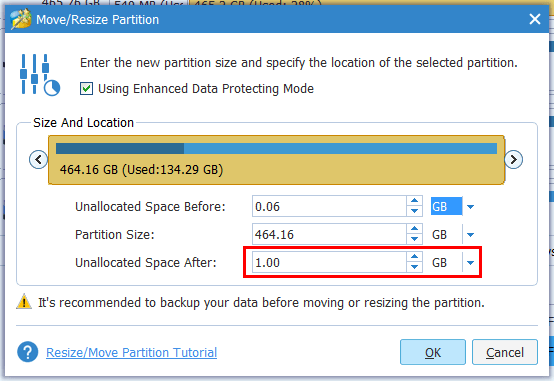Confirm with the OK button
This screenshot has height=381, width=554.
coord(433,352)
